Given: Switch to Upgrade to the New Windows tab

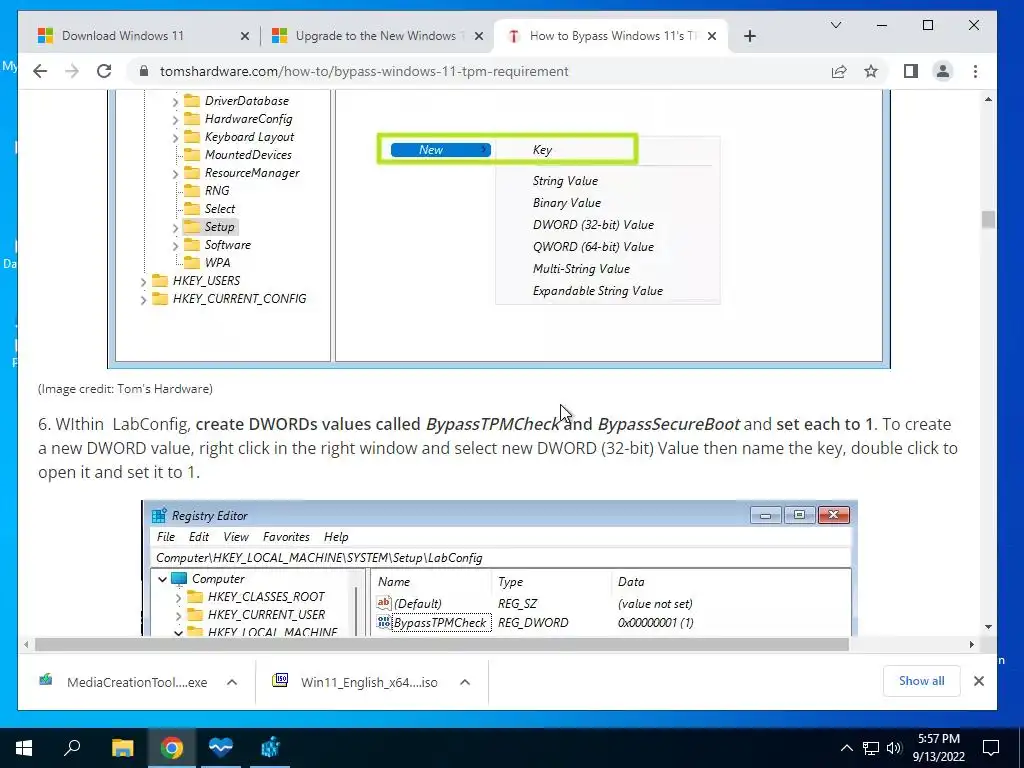Looking at the screenshot, I should (x=376, y=36).
